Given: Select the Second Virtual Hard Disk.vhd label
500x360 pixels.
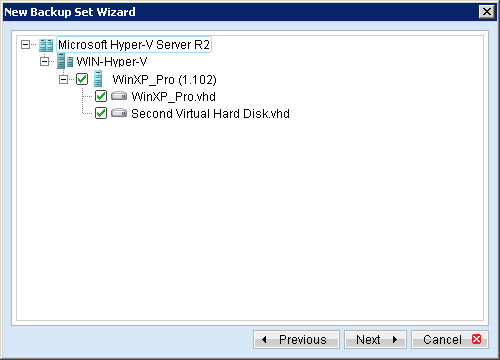Looking at the screenshot, I should (x=210, y=114).
